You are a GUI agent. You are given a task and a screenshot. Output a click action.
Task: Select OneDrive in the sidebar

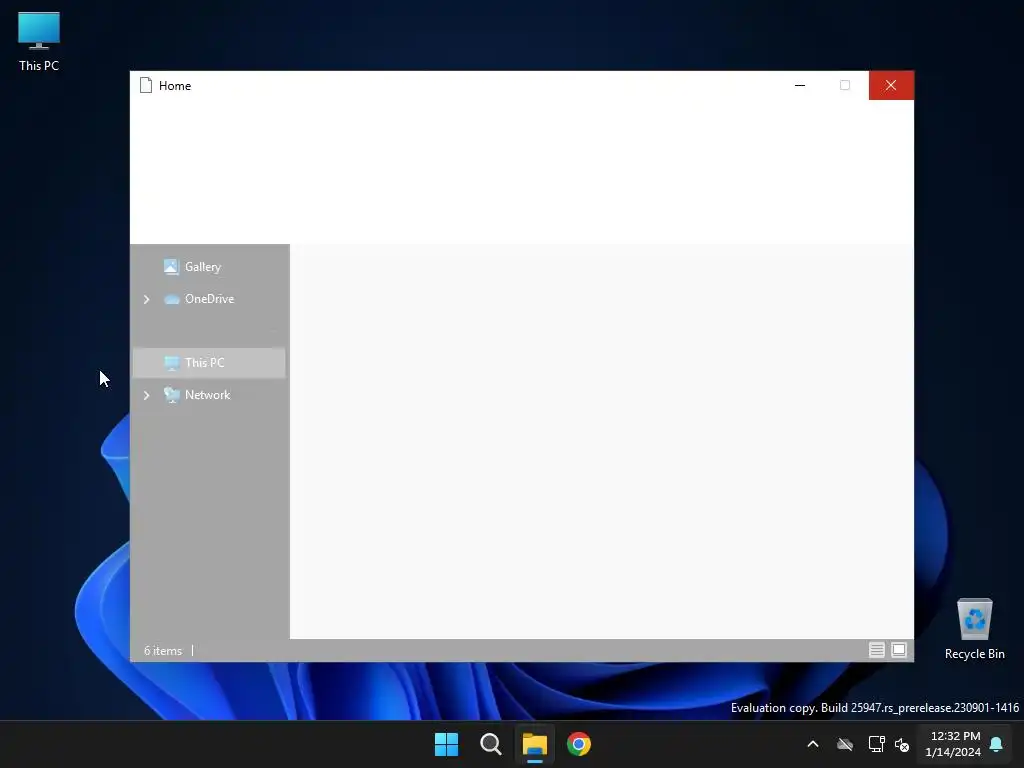click(208, 298)
